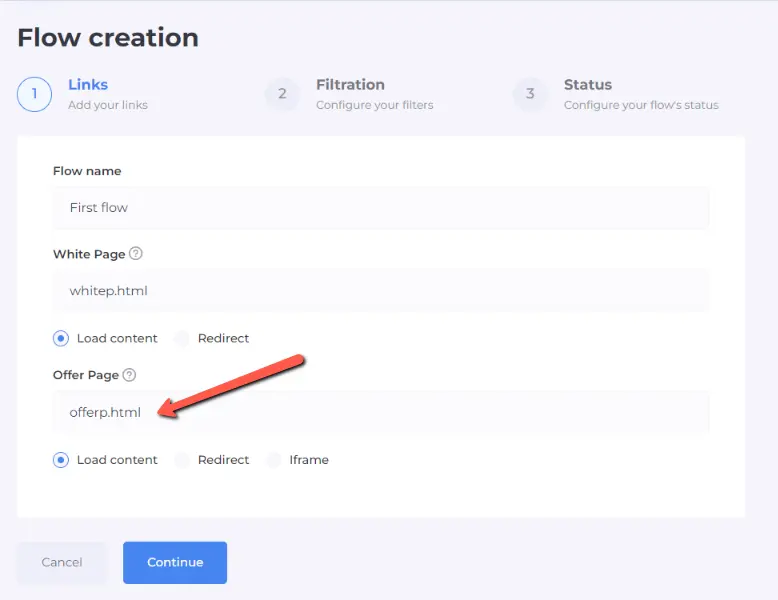778x600 pixels.
Task: Click the White Page whitep.html input
Action: coord(381,290)
